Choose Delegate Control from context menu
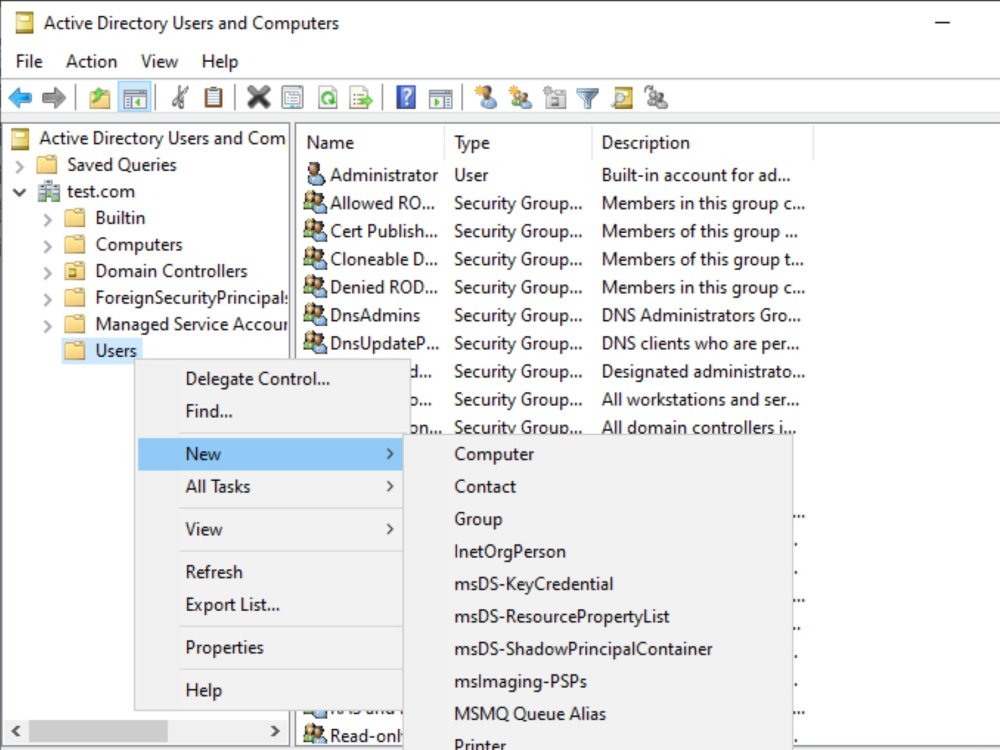The height and width of the screenshot is (750, 1000). [270, 379]
